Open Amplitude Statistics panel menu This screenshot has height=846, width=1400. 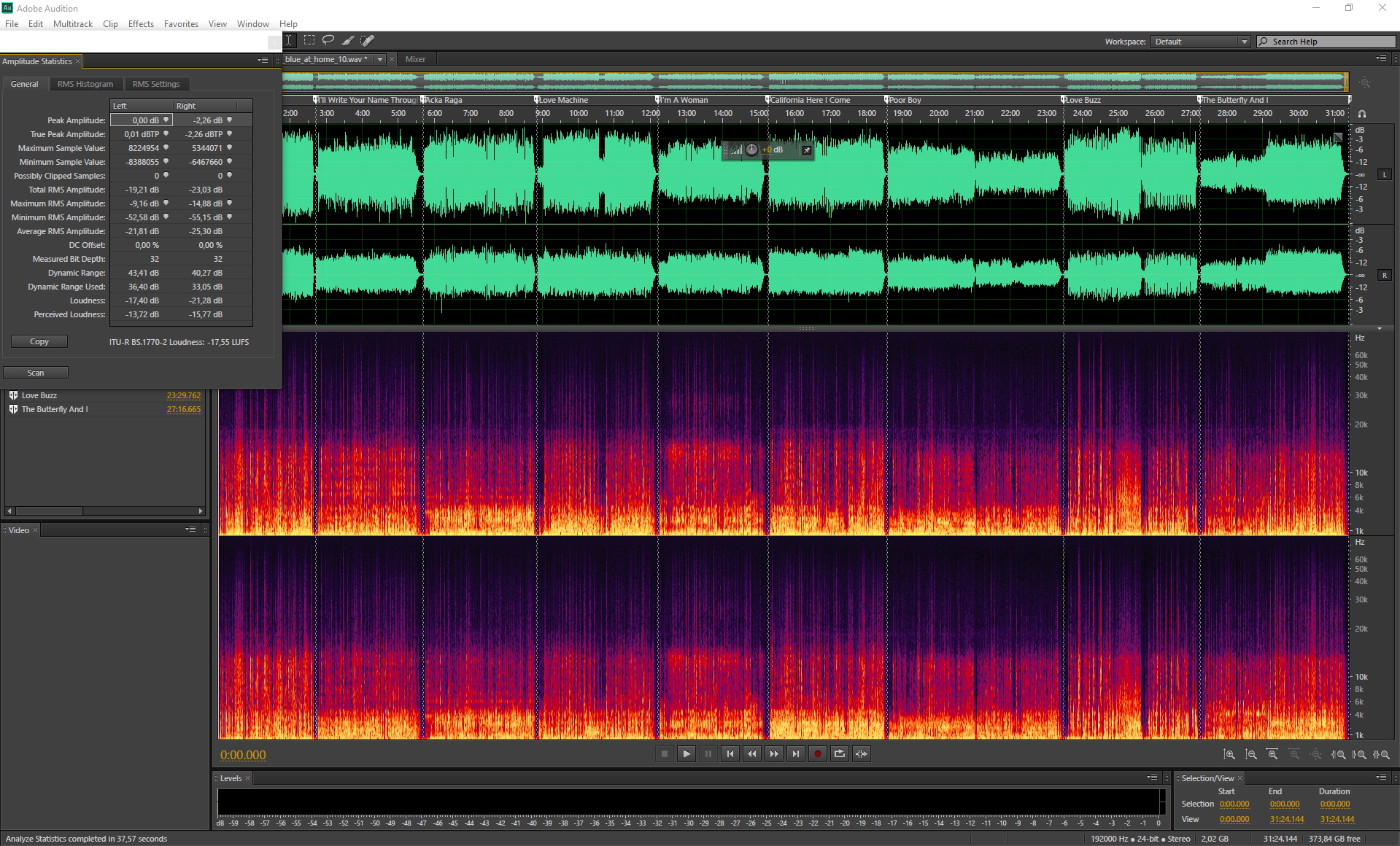click(263, 61)
